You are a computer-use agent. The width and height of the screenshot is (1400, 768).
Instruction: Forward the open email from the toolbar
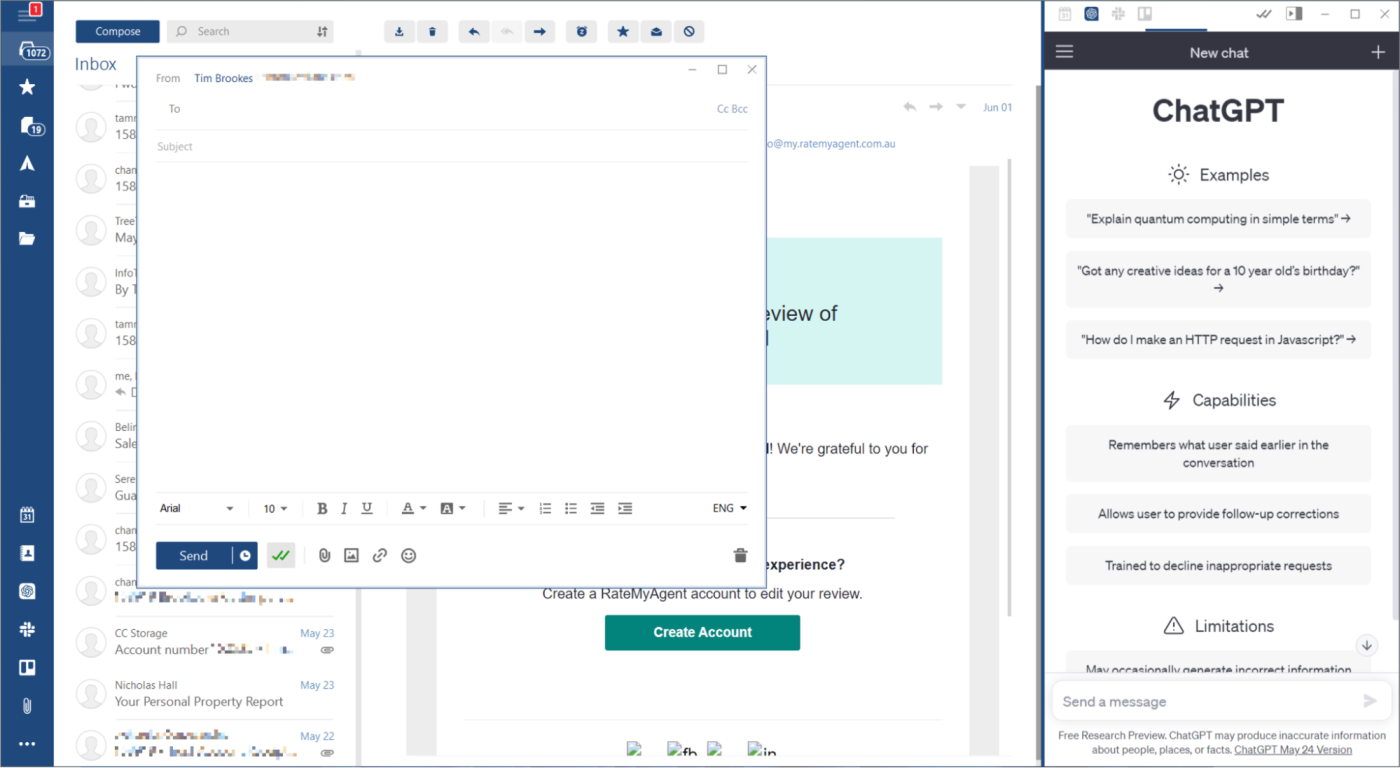tap(539, 32)
